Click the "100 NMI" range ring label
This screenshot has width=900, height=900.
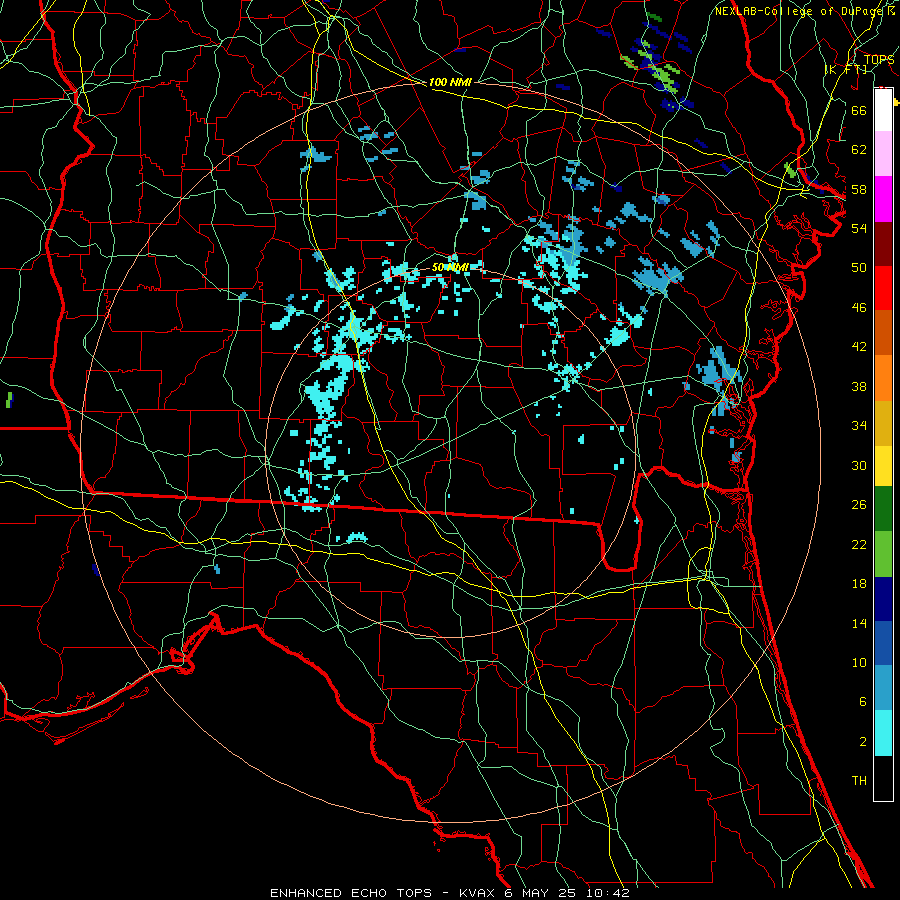click(450, 83)
